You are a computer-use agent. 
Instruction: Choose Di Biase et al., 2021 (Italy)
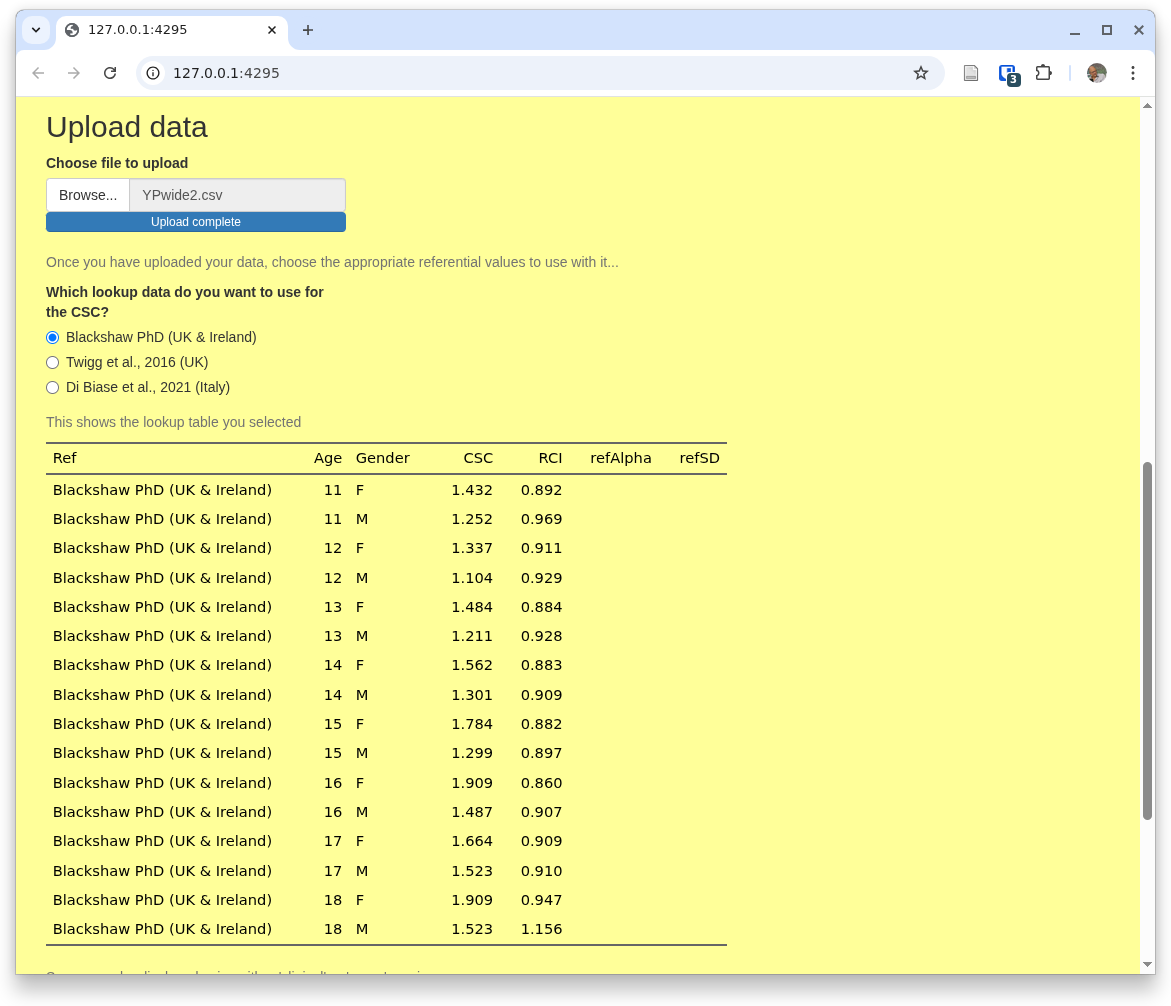[x=53, y=388]
